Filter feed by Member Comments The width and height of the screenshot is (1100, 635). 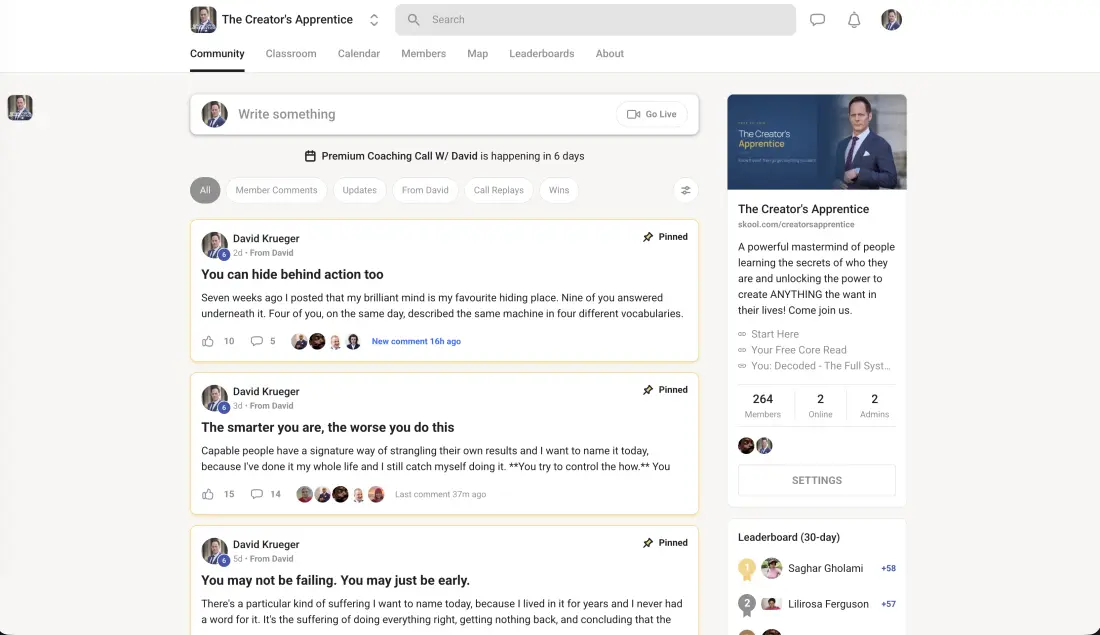(276, 190)
